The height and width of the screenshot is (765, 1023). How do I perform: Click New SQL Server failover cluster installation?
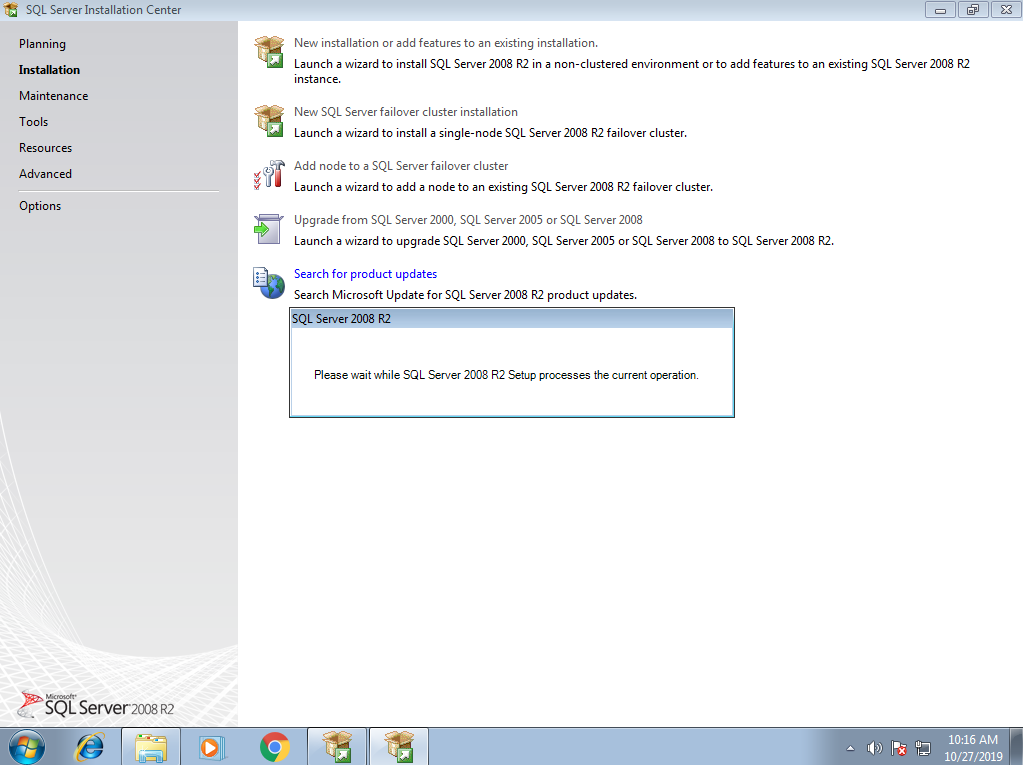406,112
